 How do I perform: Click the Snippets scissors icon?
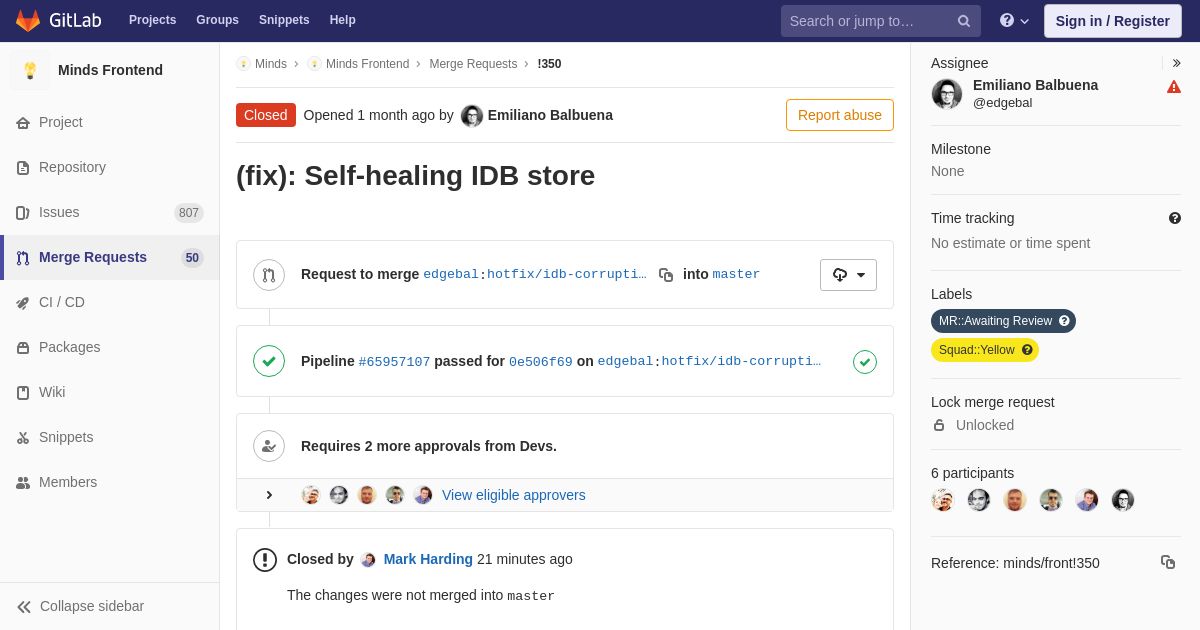23,438
